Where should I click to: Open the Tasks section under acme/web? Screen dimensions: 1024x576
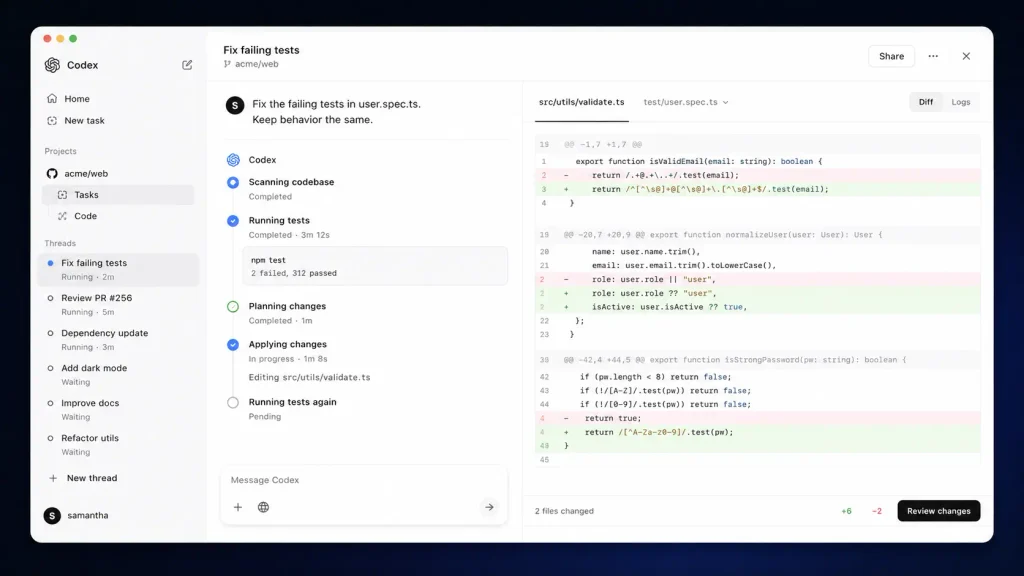118,195
